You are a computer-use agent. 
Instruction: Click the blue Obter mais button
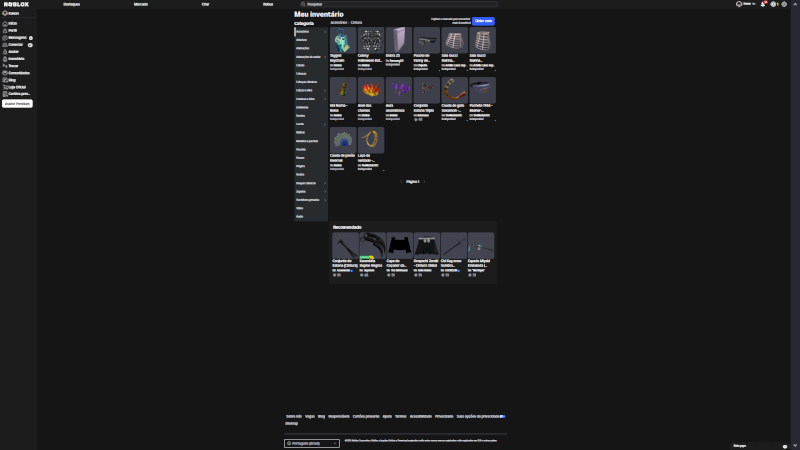[x=484, y=20]
